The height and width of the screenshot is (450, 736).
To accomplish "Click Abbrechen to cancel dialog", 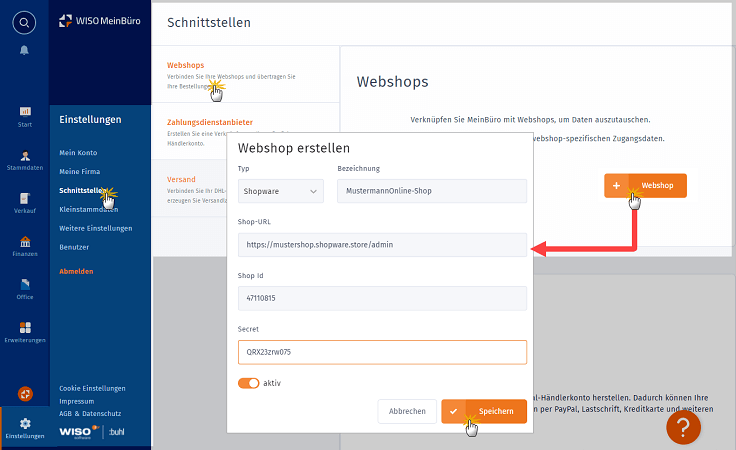I will point(407,411).
